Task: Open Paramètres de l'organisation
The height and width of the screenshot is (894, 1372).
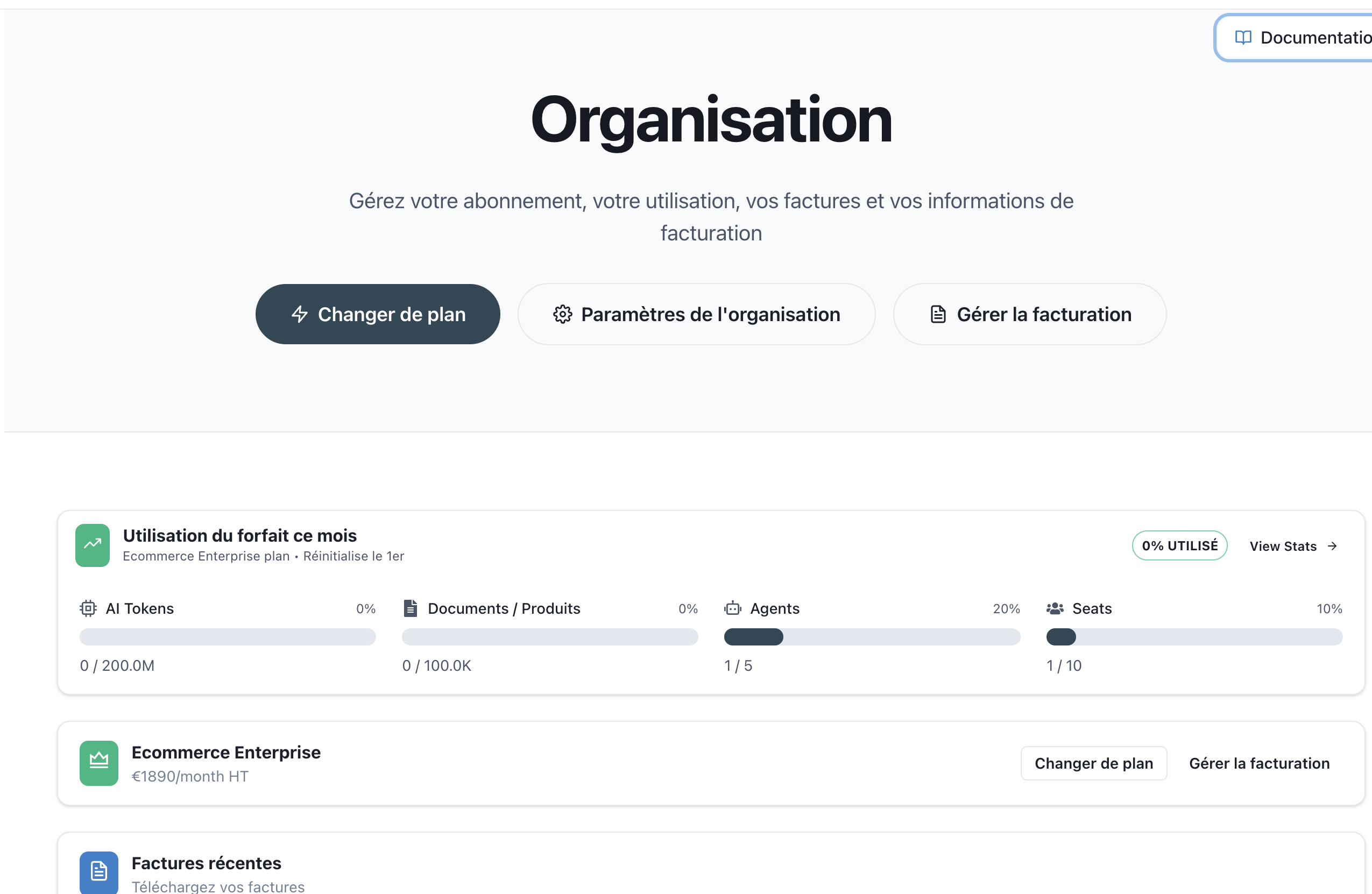Action: (x=696, y=314)
